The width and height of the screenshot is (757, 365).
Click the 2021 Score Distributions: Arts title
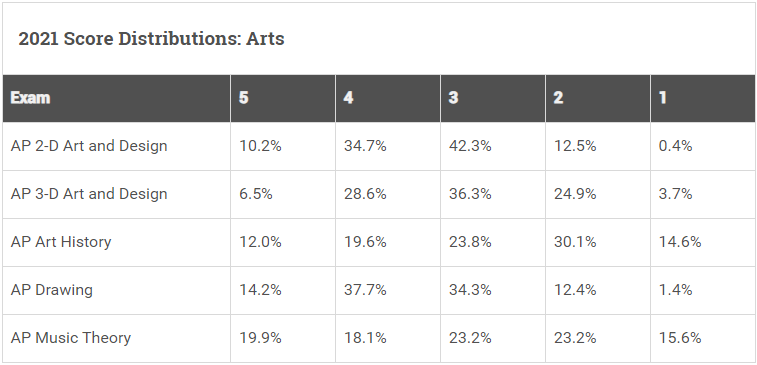click(151, 39)
